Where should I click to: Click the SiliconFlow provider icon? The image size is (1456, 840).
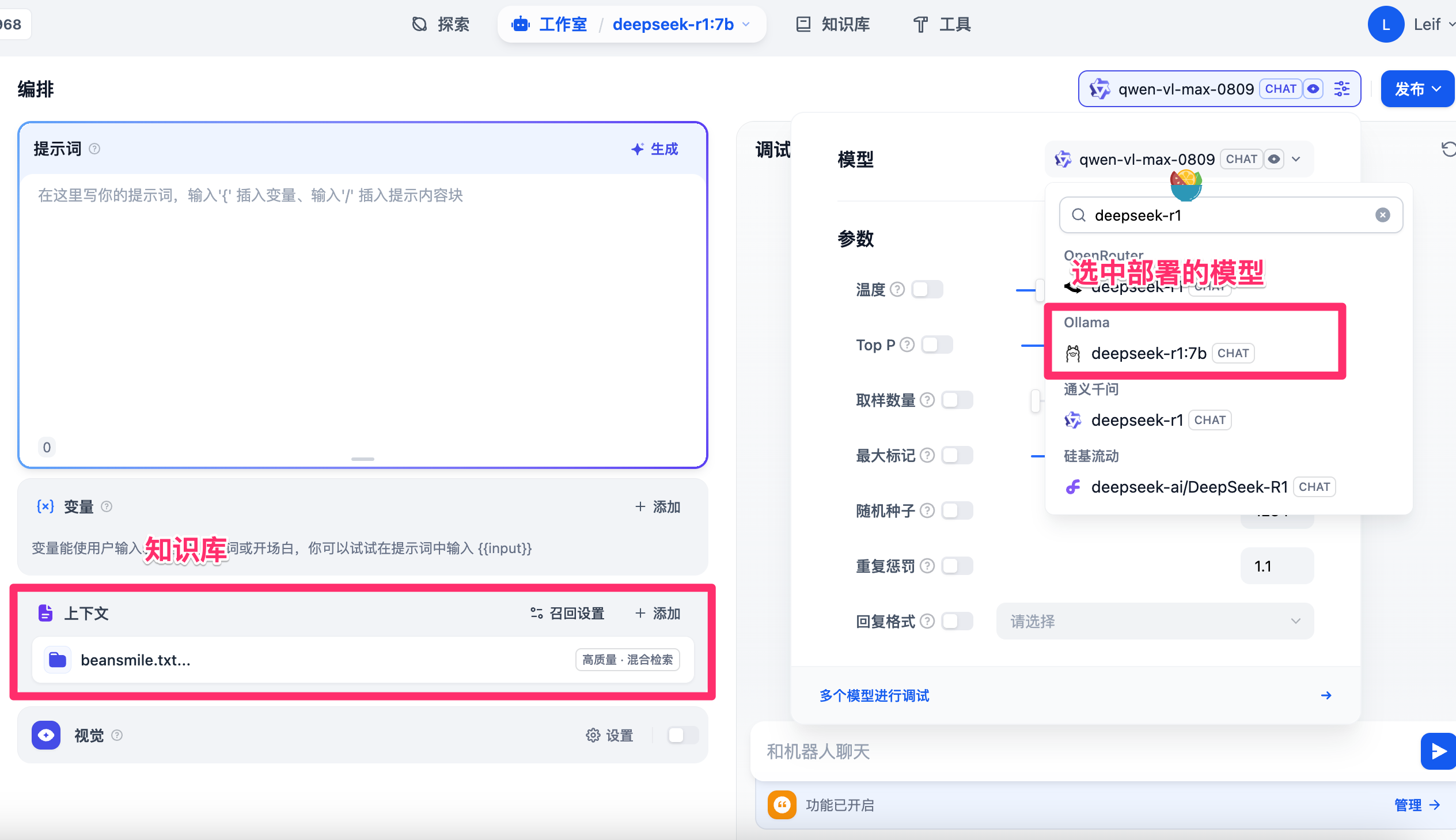click(1073, 487)
